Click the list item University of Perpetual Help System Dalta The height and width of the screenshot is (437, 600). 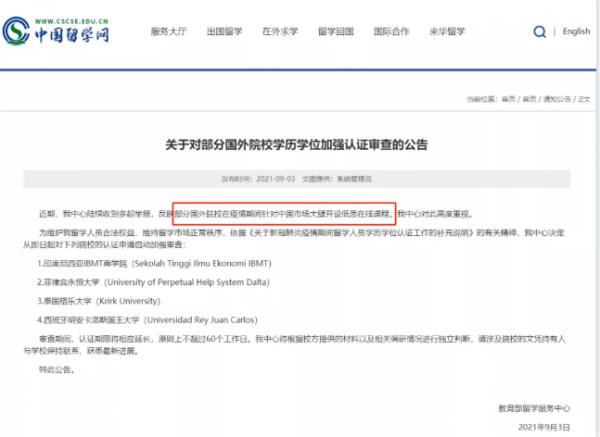(x=153, y=282)
